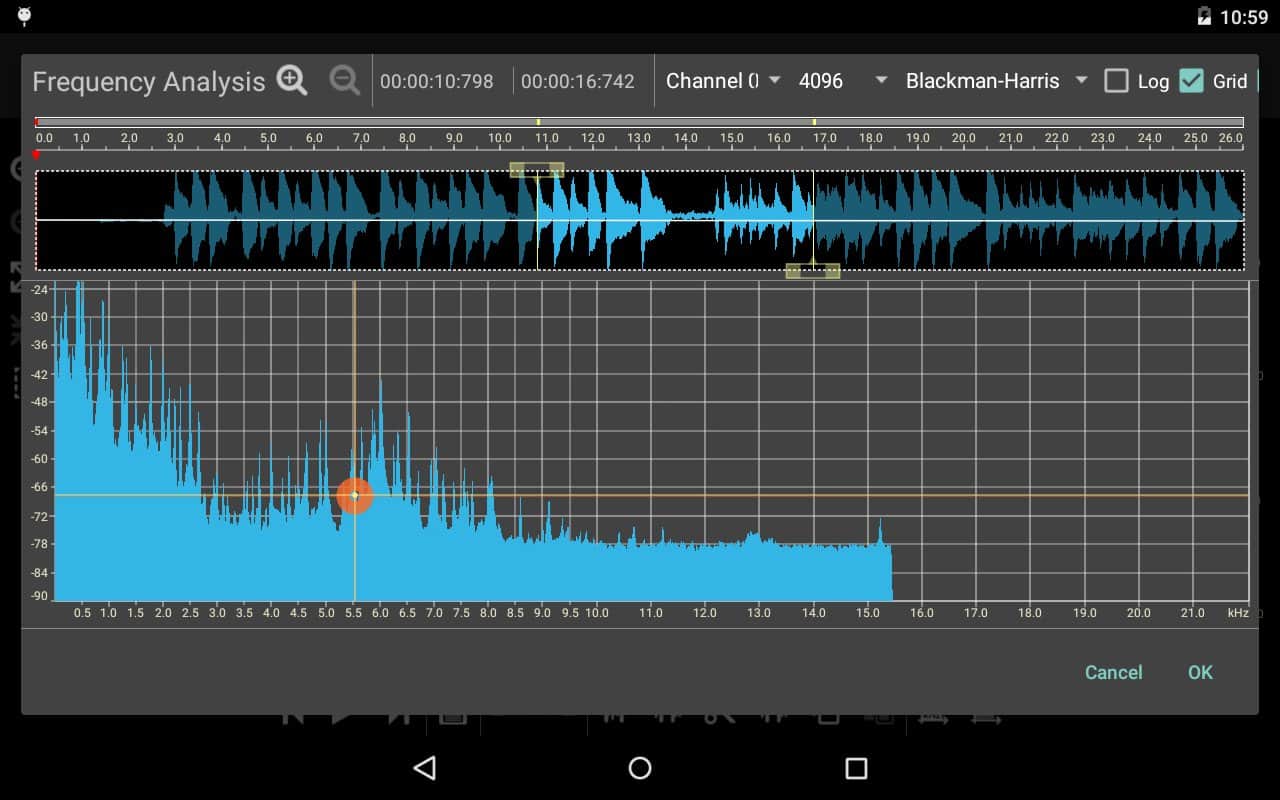This screenshot has width=1280, height=800.
Task: Confirm the dialog with OK
Action: (1200, 672)
